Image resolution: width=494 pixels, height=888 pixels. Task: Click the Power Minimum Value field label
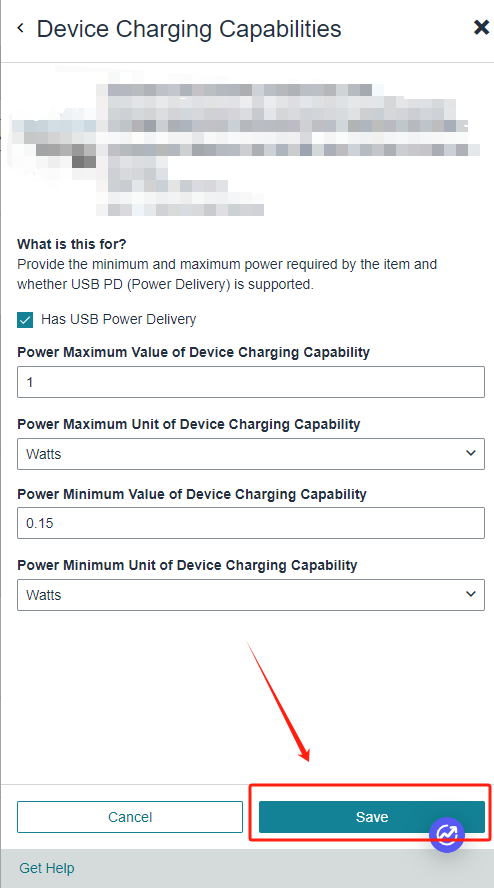point(192,494)
